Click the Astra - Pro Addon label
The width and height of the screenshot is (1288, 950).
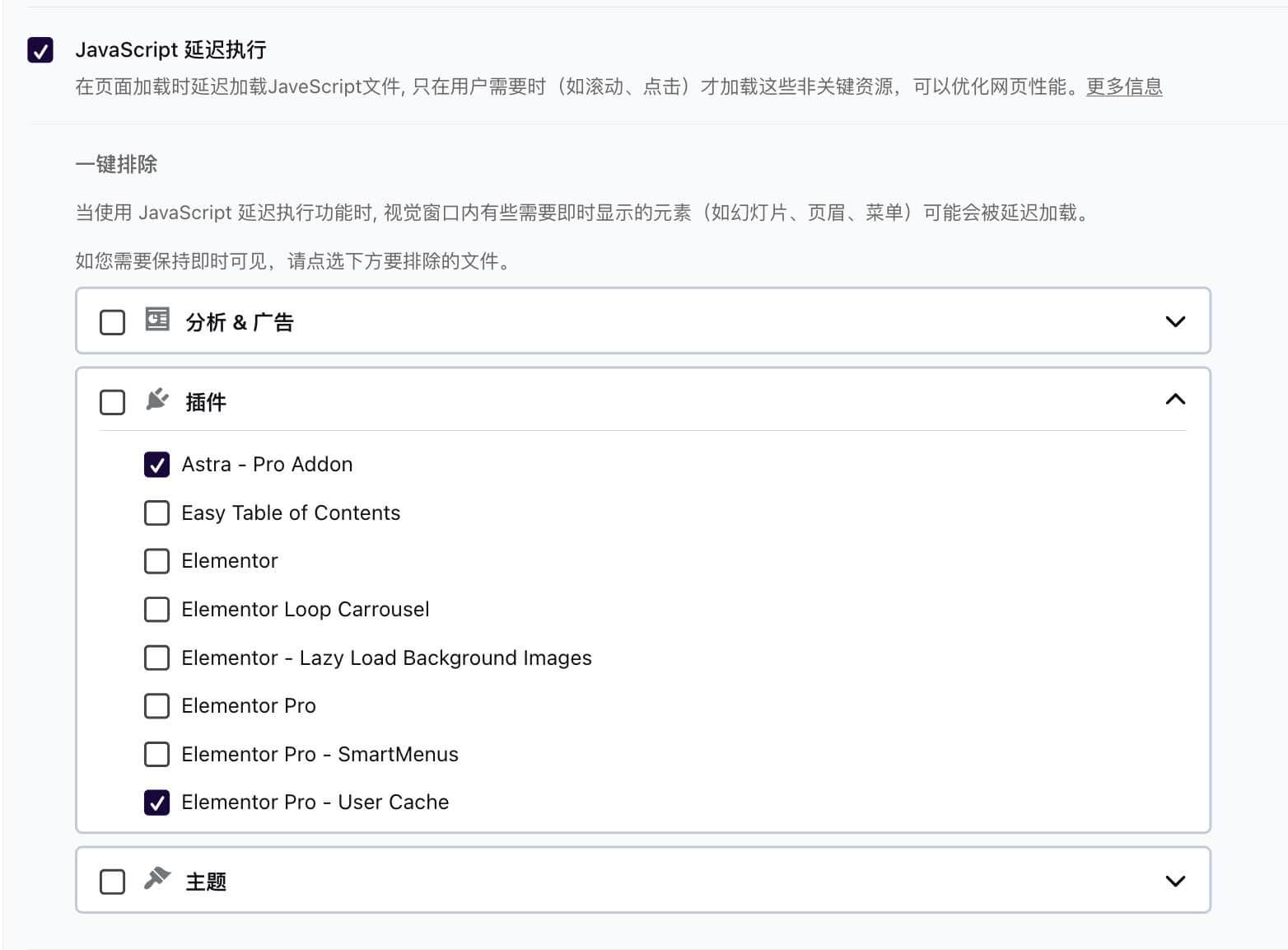point(267,464)
